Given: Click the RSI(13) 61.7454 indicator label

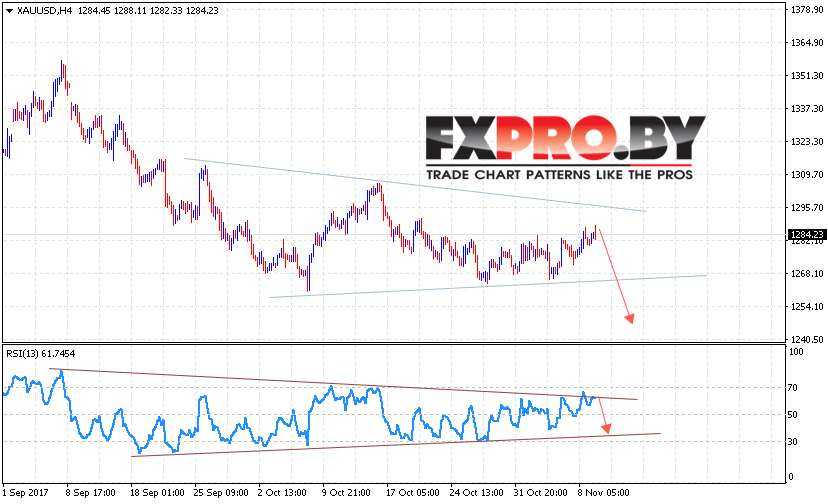Looking at the screenshot, I should (x=41, y=353).
